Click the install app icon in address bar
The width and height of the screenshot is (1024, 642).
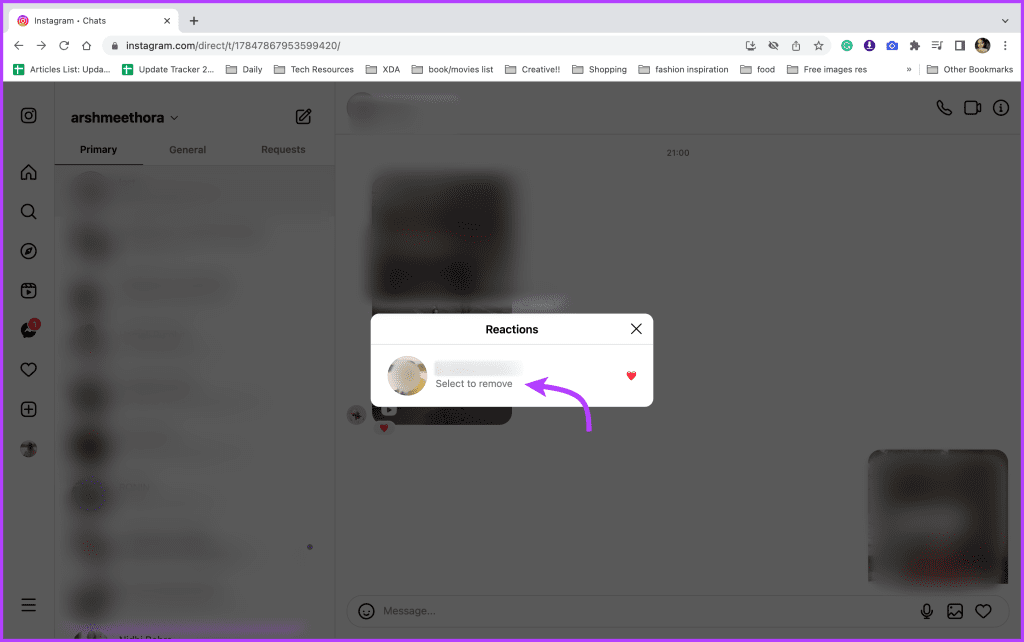(x=750, y=45)
